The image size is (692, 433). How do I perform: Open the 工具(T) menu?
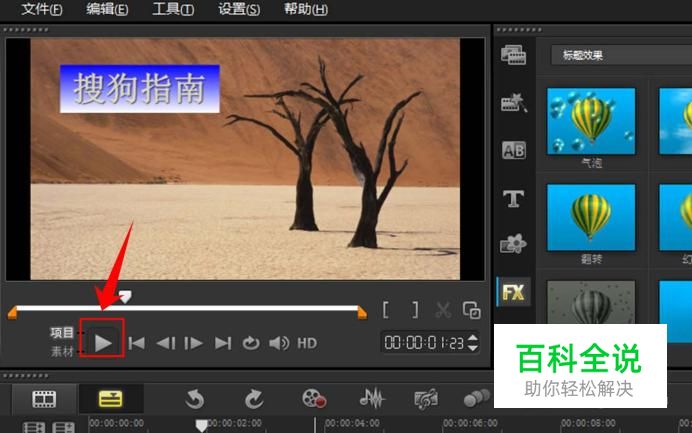pos(173,9)
